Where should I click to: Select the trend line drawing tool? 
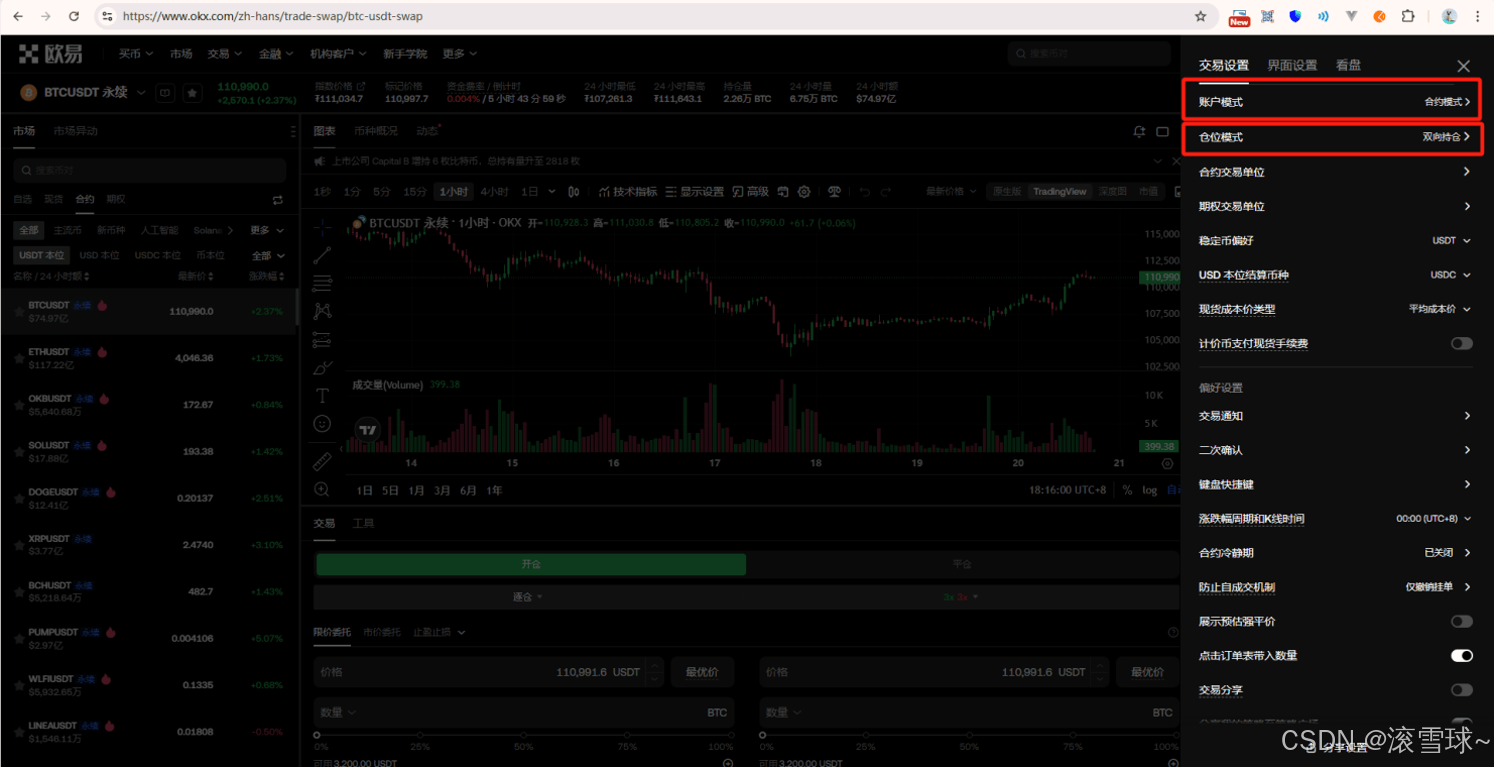(x=322, y=256)
